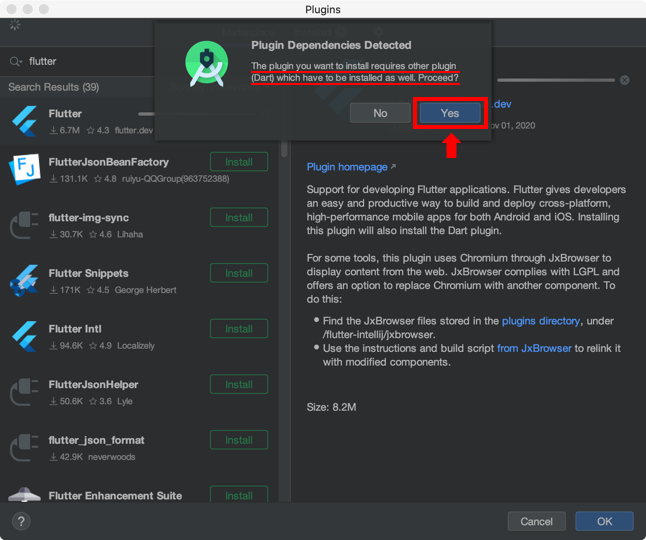Click the Flutter plugin icon in results
This screenshot has height=540, width=646.
[x=25, y=121]
